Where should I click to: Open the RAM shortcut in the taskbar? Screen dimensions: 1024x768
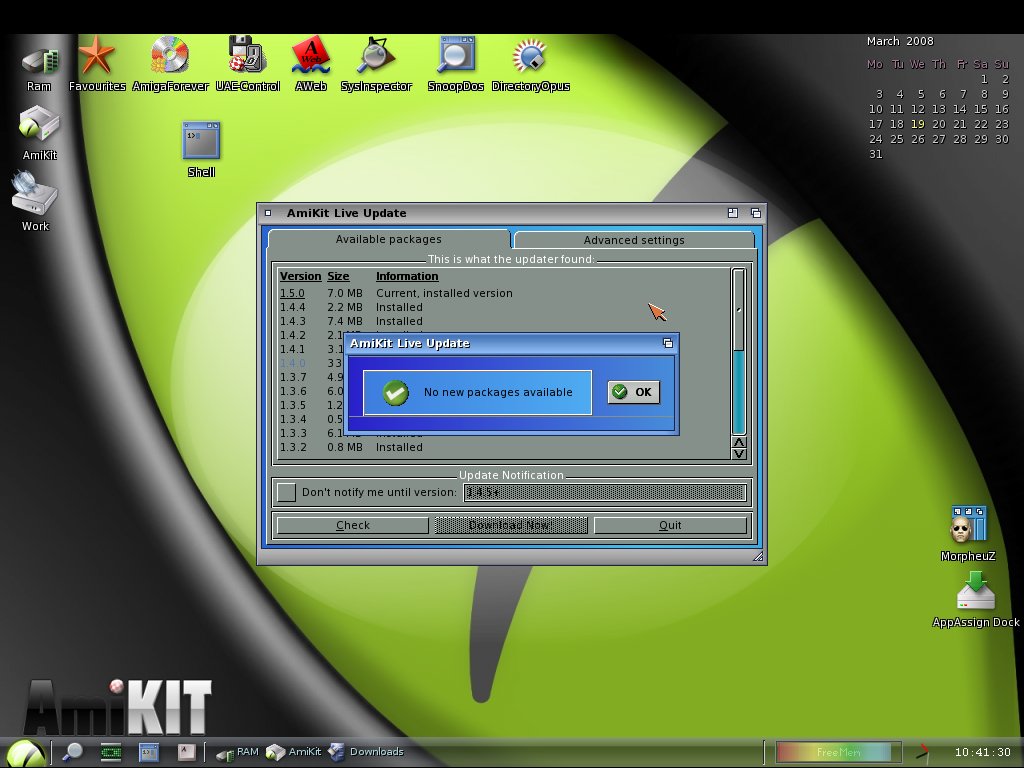[x=237, y=752]
